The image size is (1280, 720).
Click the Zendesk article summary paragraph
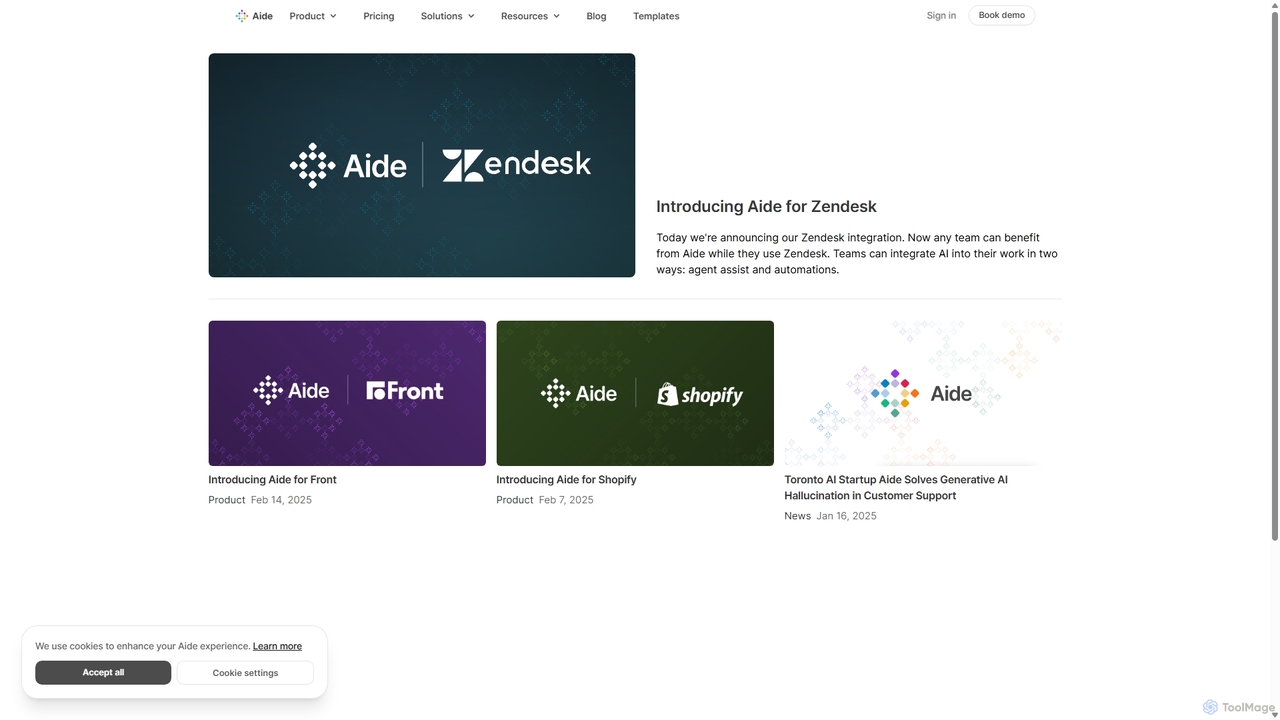point(857,254)
